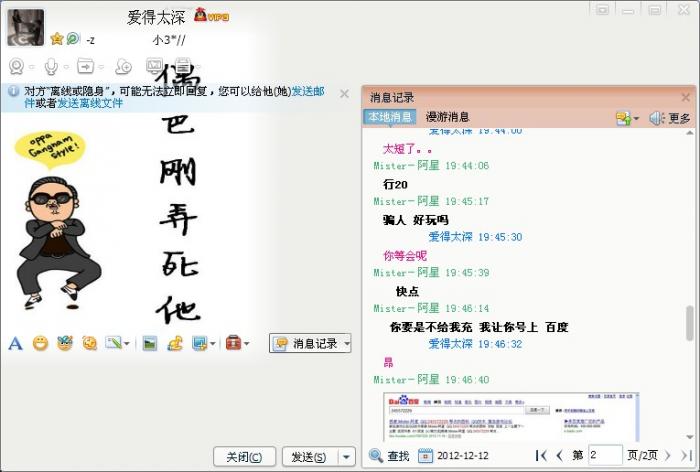Click the pink message 你等会呢
Image resolution: width=700 pixels, height=472 pixels.
405,256
